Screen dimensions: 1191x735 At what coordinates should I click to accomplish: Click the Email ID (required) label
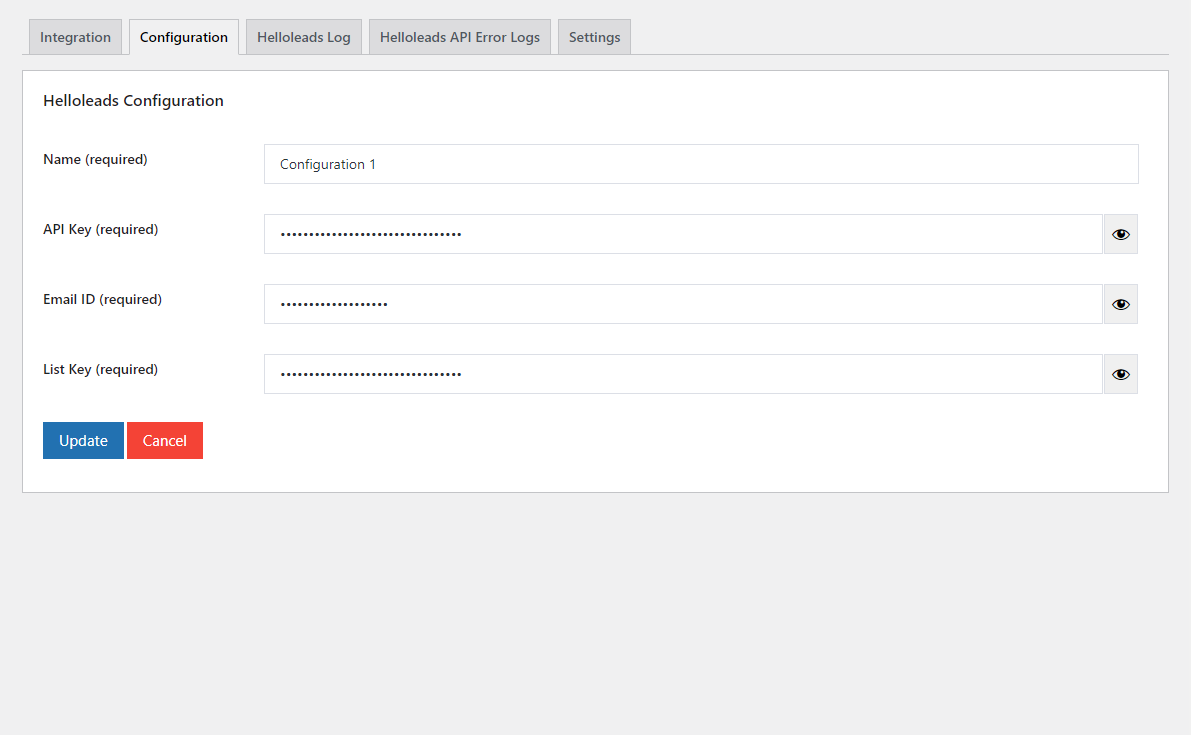pos(103,299)
